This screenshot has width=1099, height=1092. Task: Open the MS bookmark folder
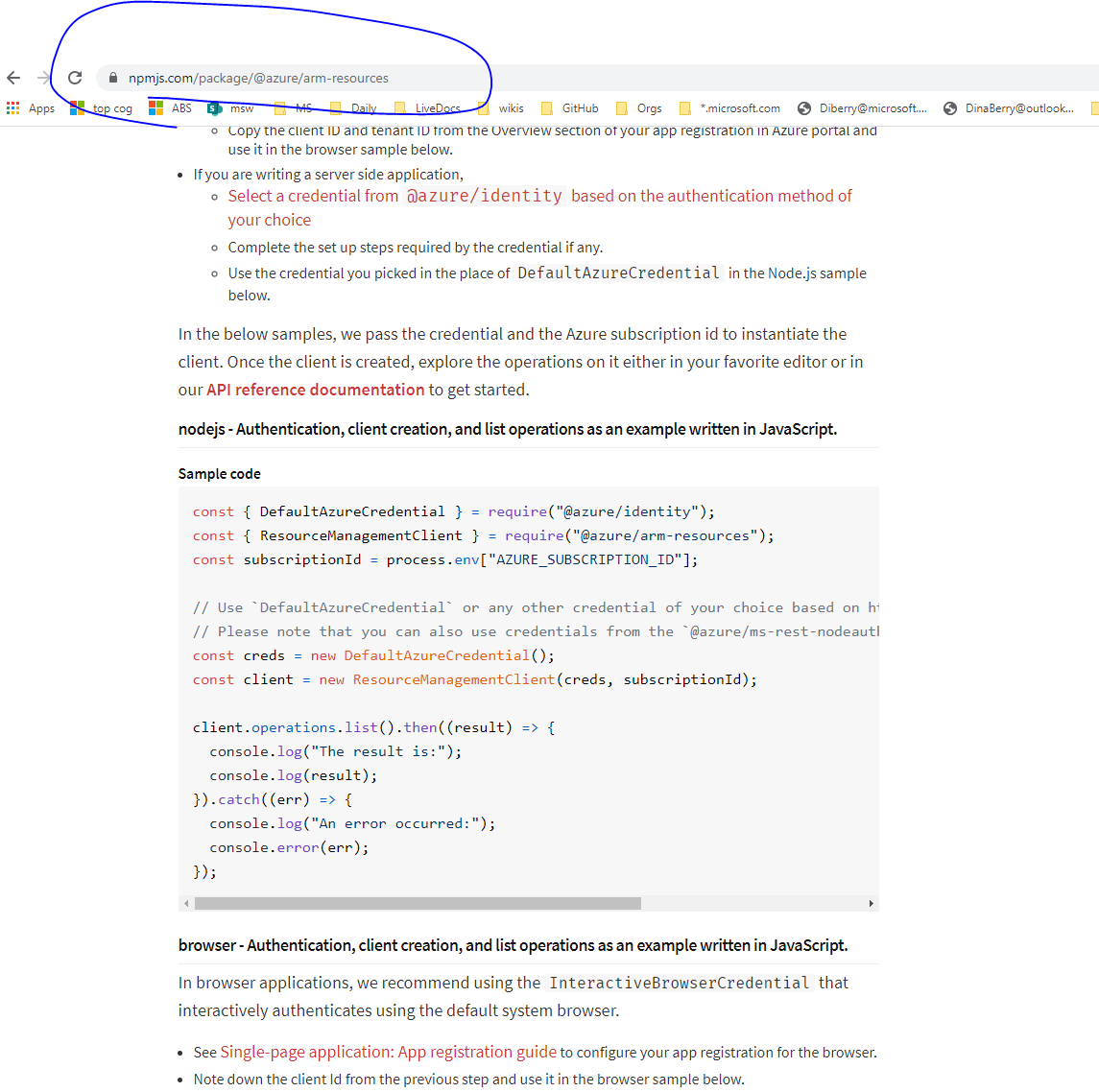(293, 107)
